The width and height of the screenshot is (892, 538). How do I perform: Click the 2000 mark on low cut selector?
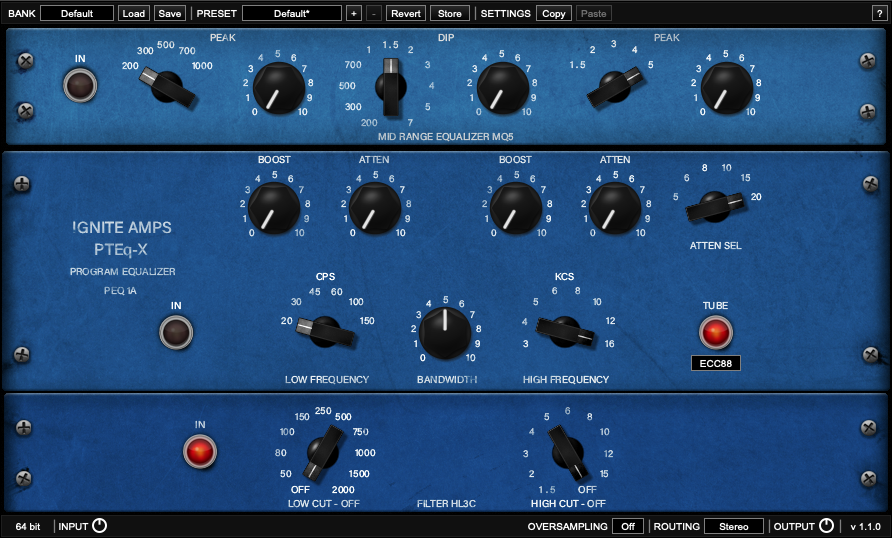(343, 490)
